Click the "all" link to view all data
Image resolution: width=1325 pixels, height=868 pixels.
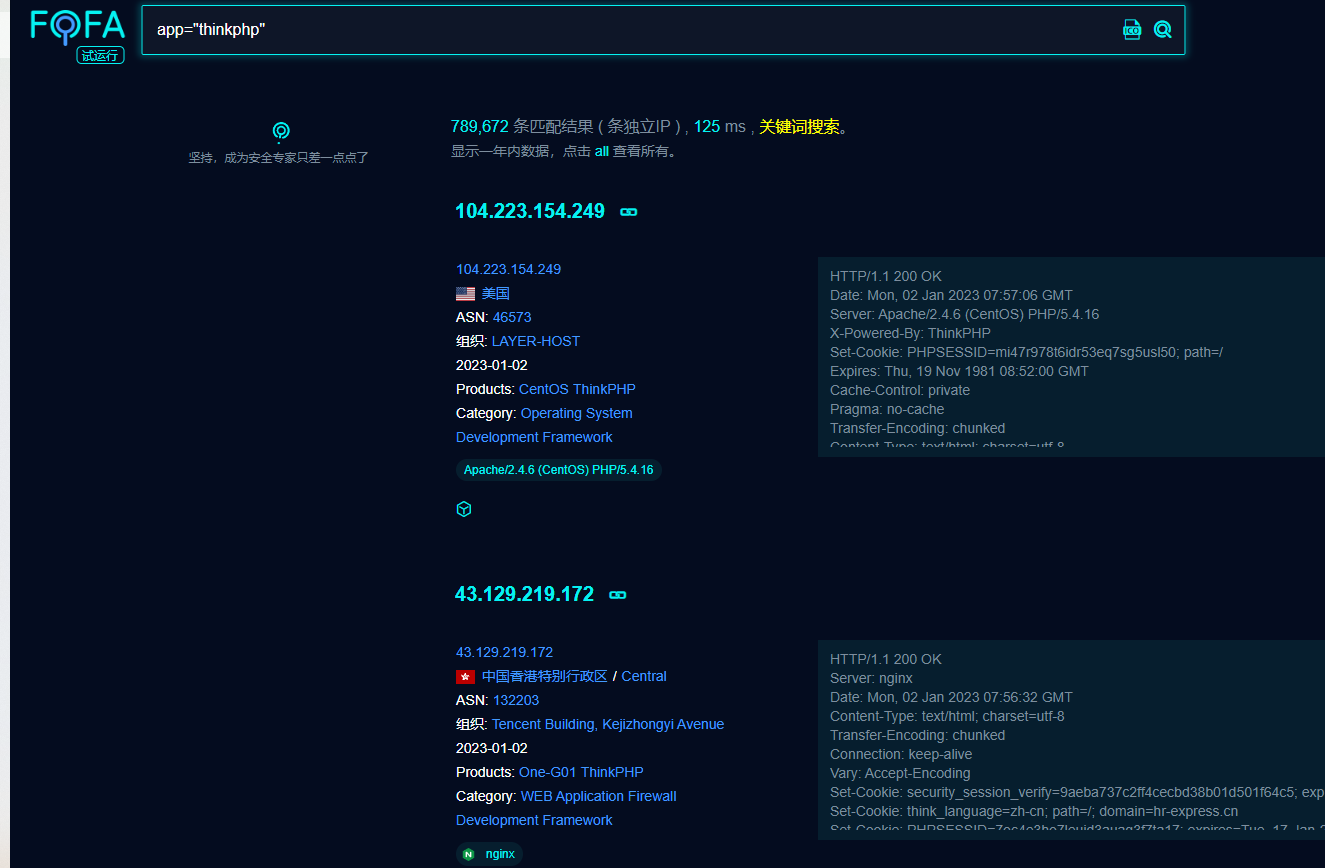tap(602, 152)
